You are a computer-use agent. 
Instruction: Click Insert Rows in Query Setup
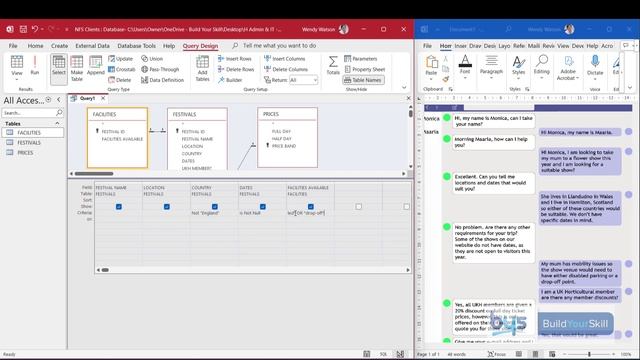click(x=235, y=59)
